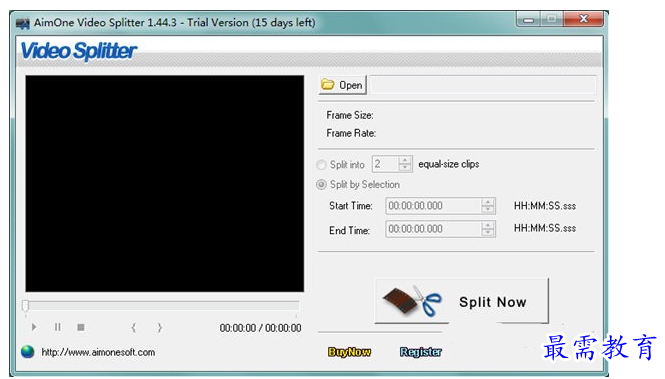Click the Video Splitter logo text
665x379 pixels.
tap(79, 51)
